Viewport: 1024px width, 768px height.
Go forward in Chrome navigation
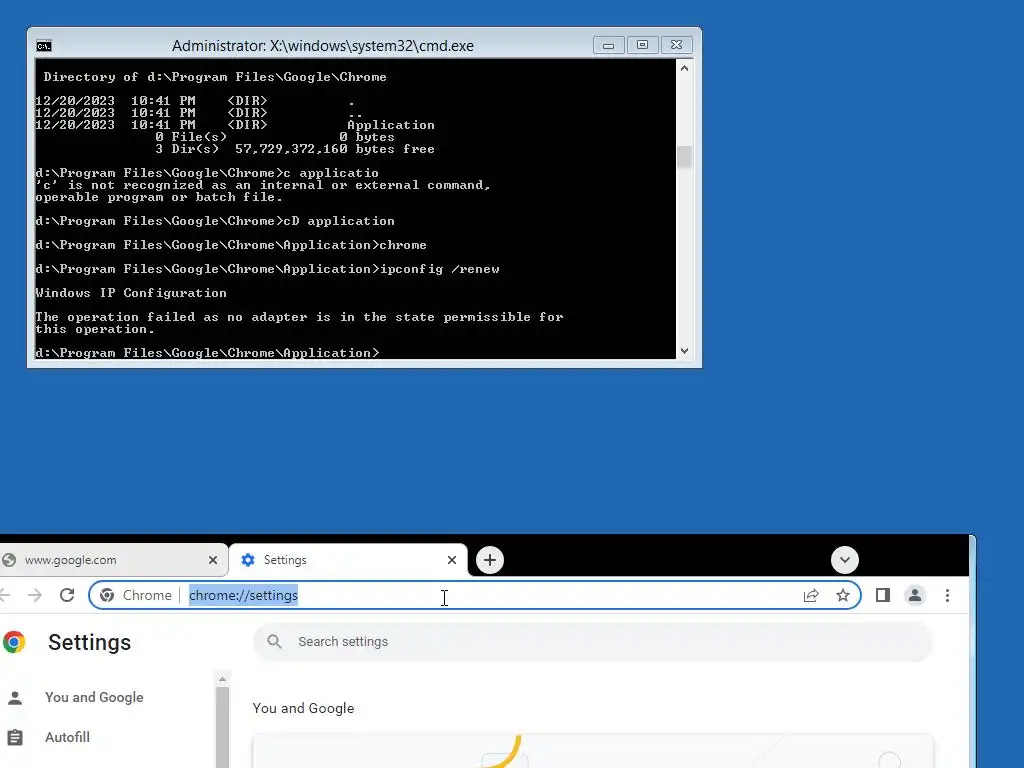[35, 596]
